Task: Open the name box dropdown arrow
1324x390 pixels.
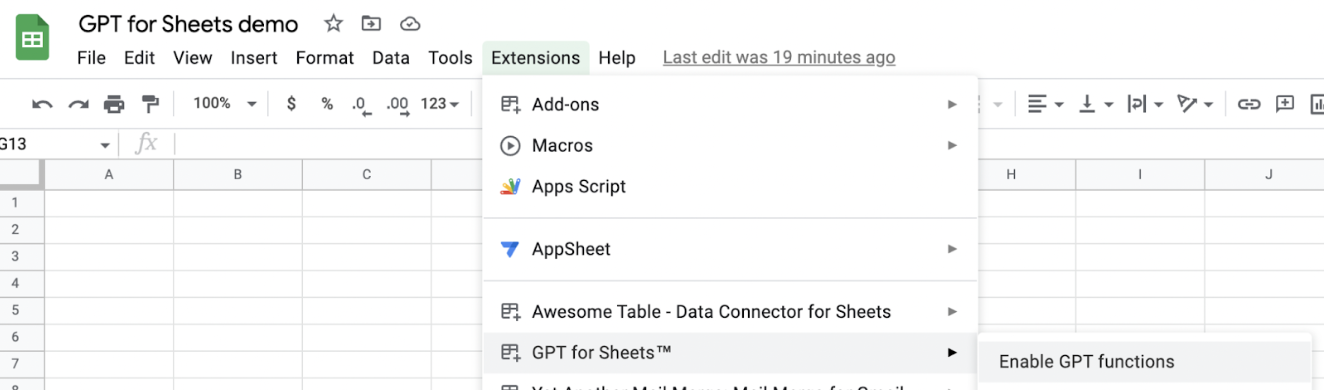Action: (105, 145)
